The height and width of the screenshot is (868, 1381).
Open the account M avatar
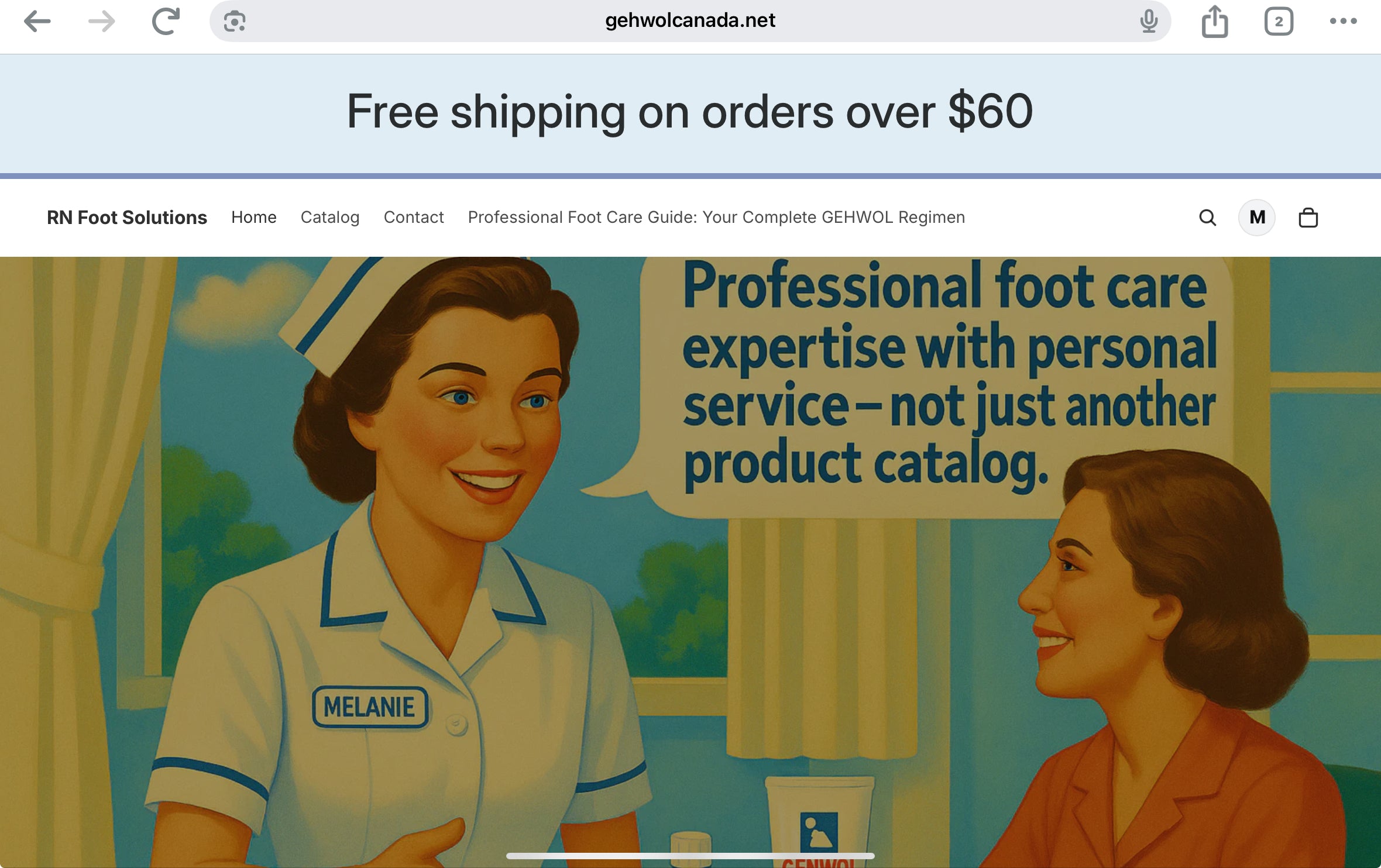[x=1257, y=218]
